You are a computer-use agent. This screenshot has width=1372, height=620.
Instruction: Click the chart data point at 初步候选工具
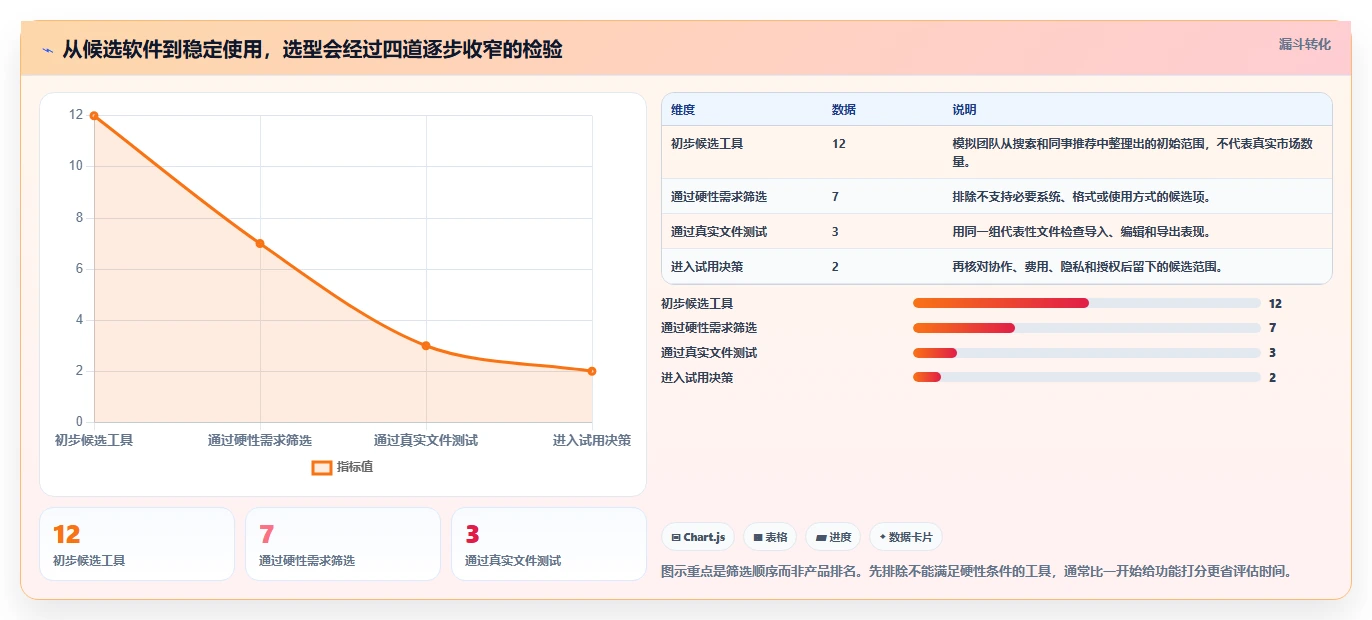coord(94,116)
